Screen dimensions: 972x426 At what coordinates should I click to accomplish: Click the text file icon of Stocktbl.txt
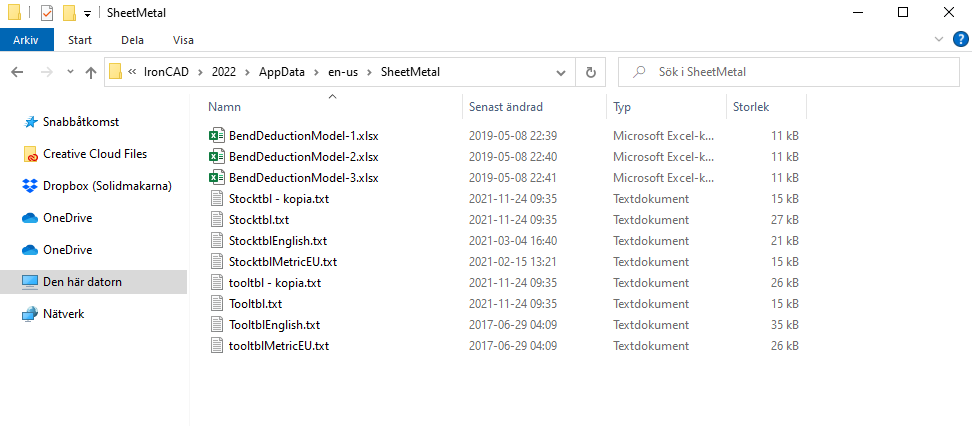click(216, 220)
